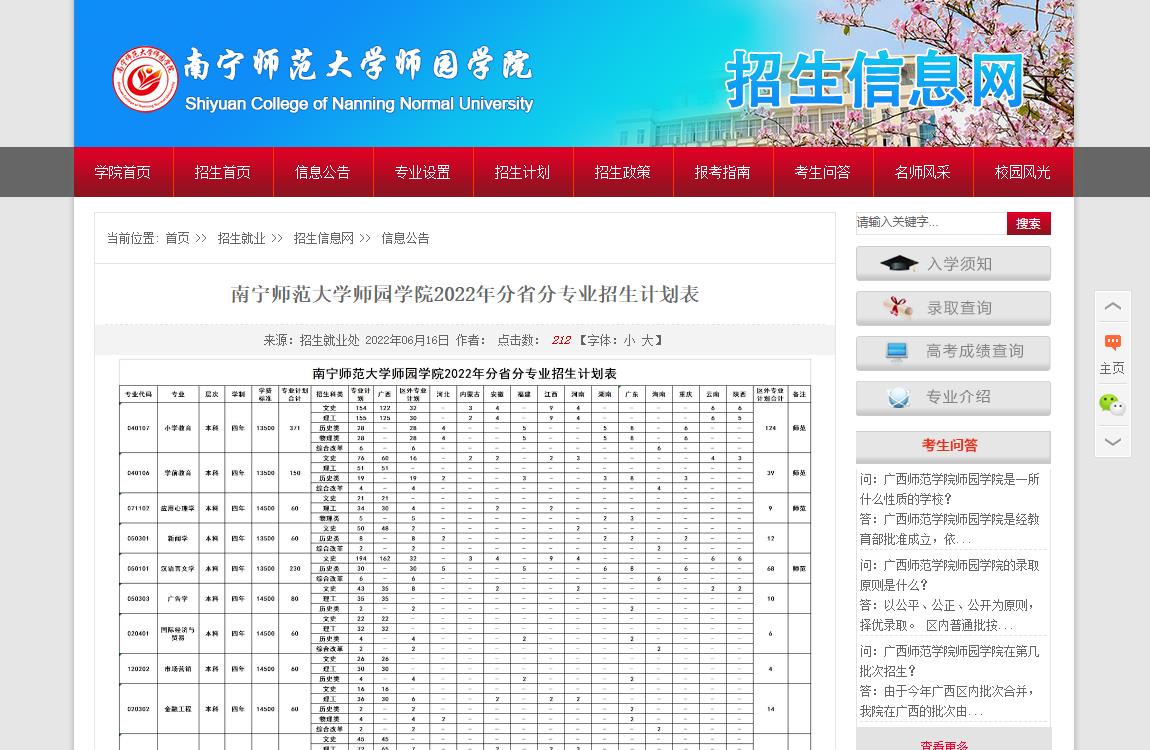The width and height of the screenshot is (1150, 750).
Task: Click the 首页 breadcrumb link
Action: [177, 238]
